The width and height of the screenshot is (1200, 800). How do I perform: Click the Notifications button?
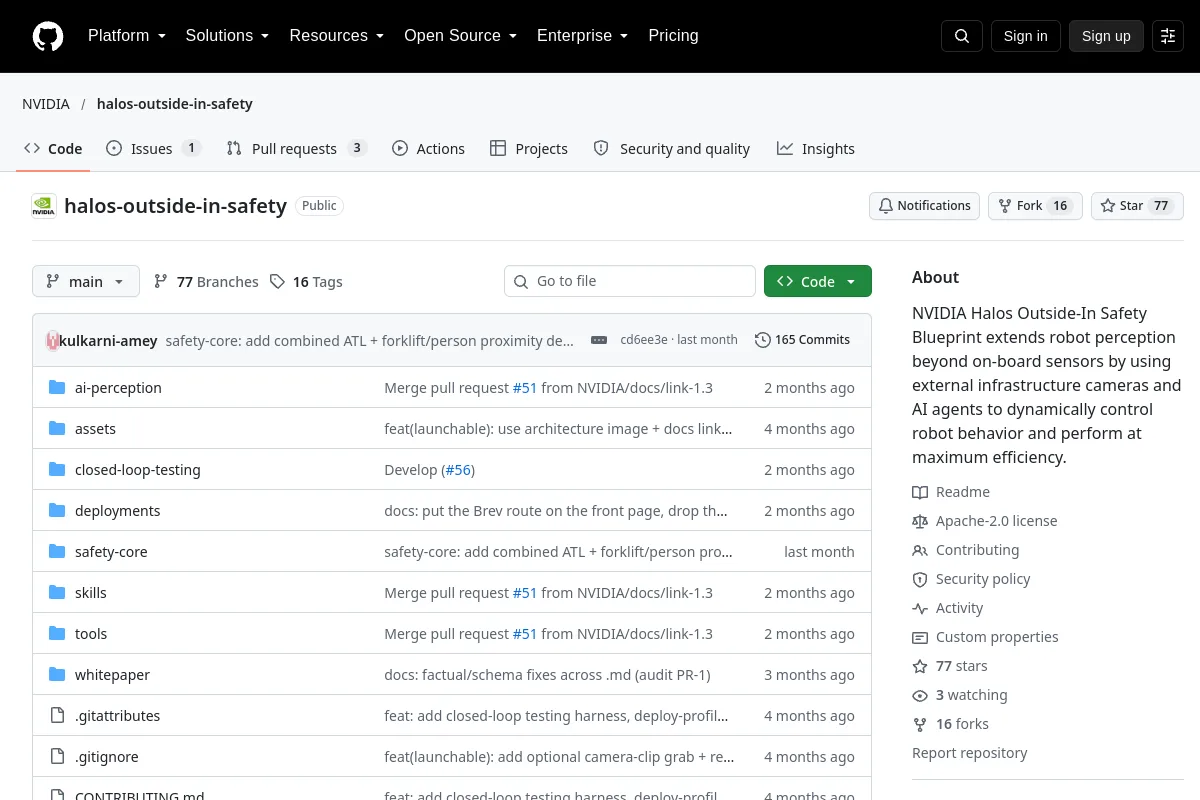(x=924, y=206)
